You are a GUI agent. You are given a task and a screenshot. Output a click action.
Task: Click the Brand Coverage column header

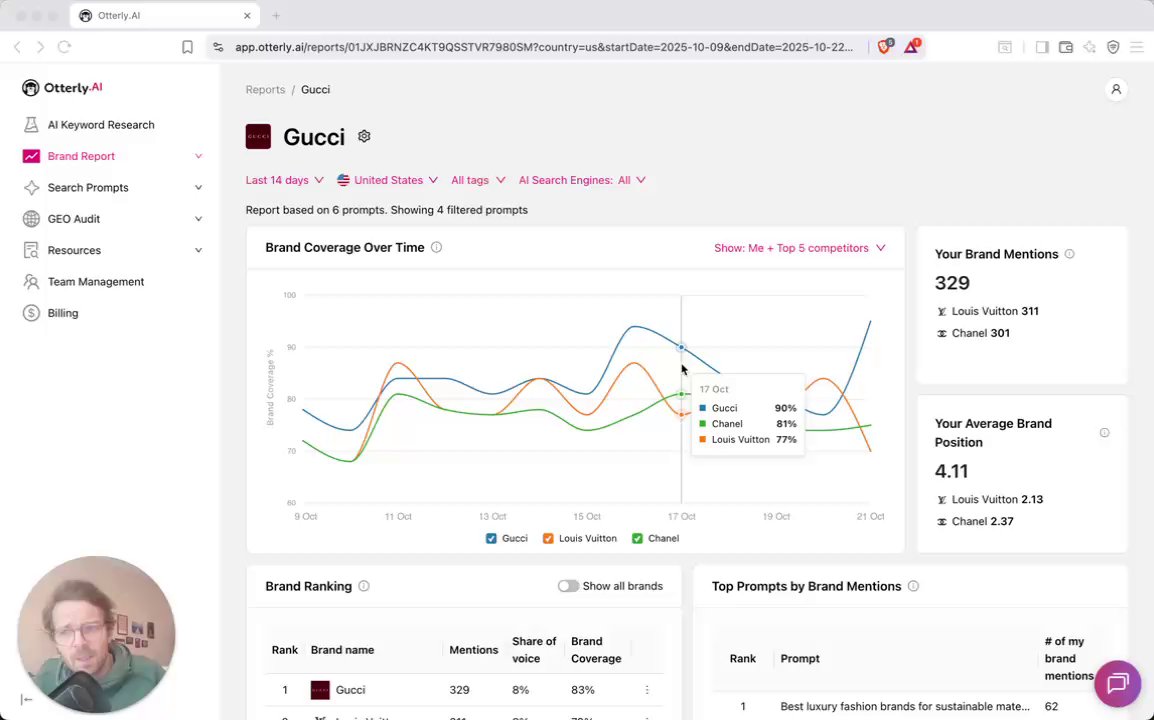point(596,650)
